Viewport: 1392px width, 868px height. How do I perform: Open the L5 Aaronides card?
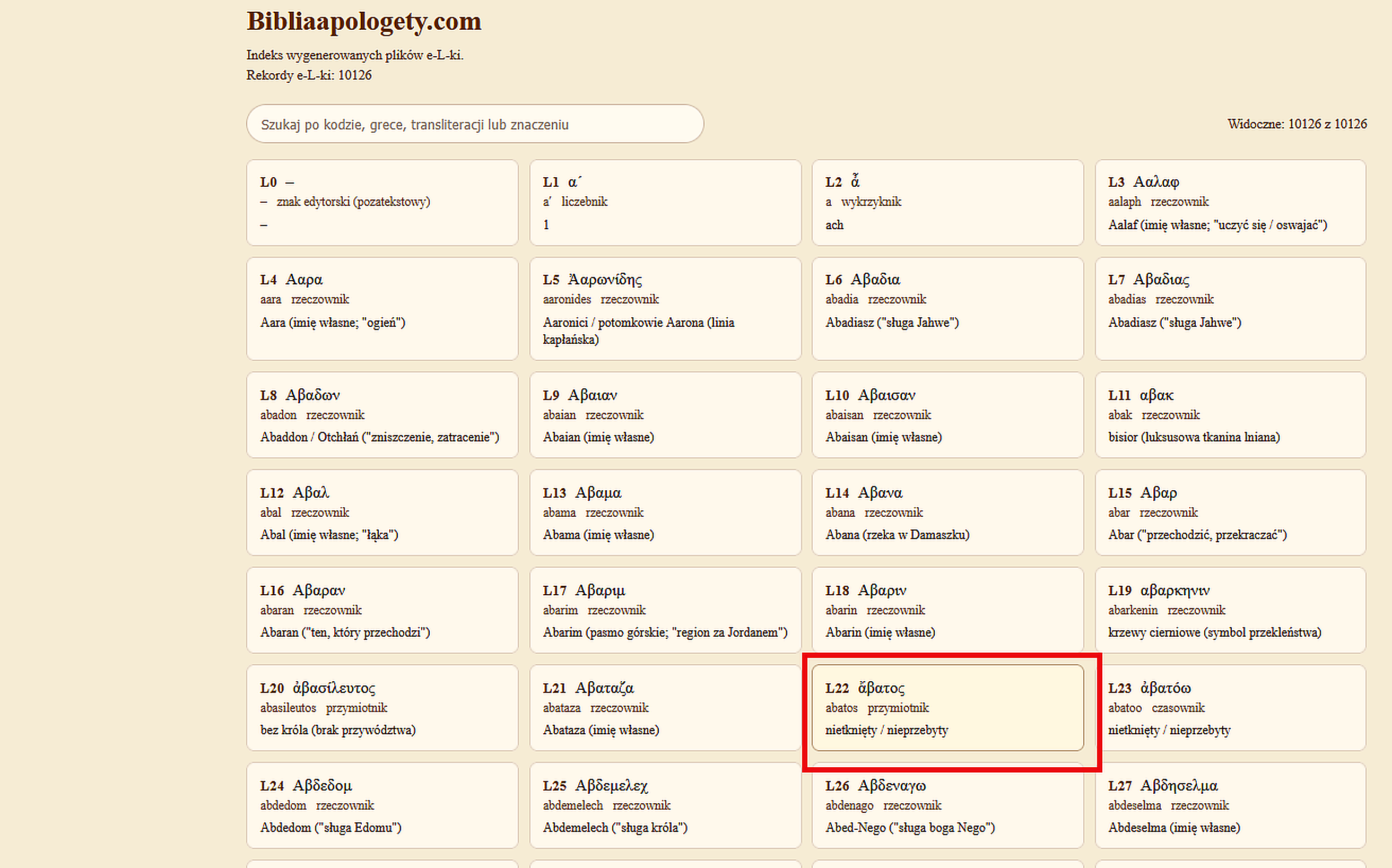(665, 309)
